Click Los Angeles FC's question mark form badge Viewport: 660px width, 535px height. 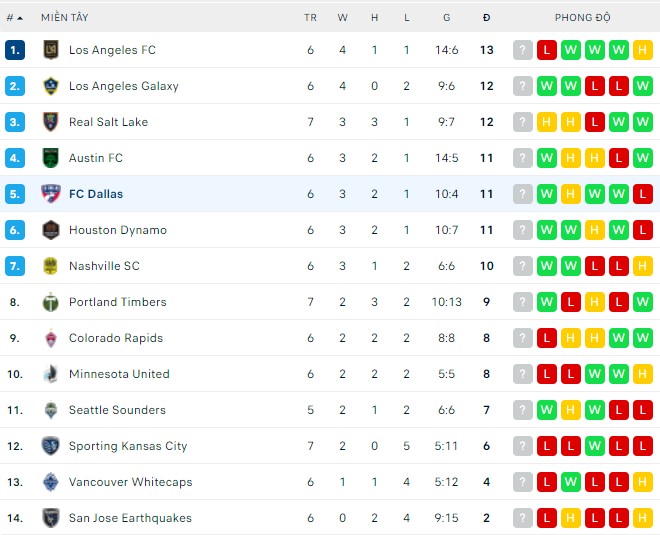tap(523, 50)
